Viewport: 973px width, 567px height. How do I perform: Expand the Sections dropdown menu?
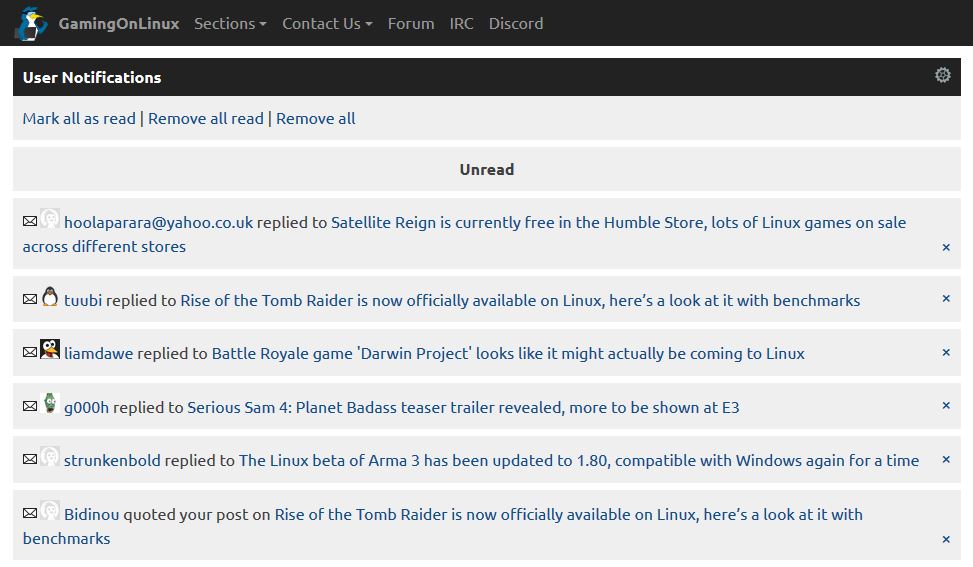[x=230, y=23]
